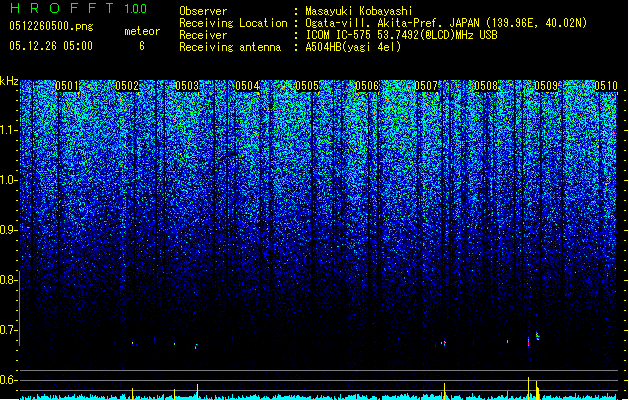Click the 0503 time marker
Viewport: 629px width, 400px height.
tap(187, 86)
